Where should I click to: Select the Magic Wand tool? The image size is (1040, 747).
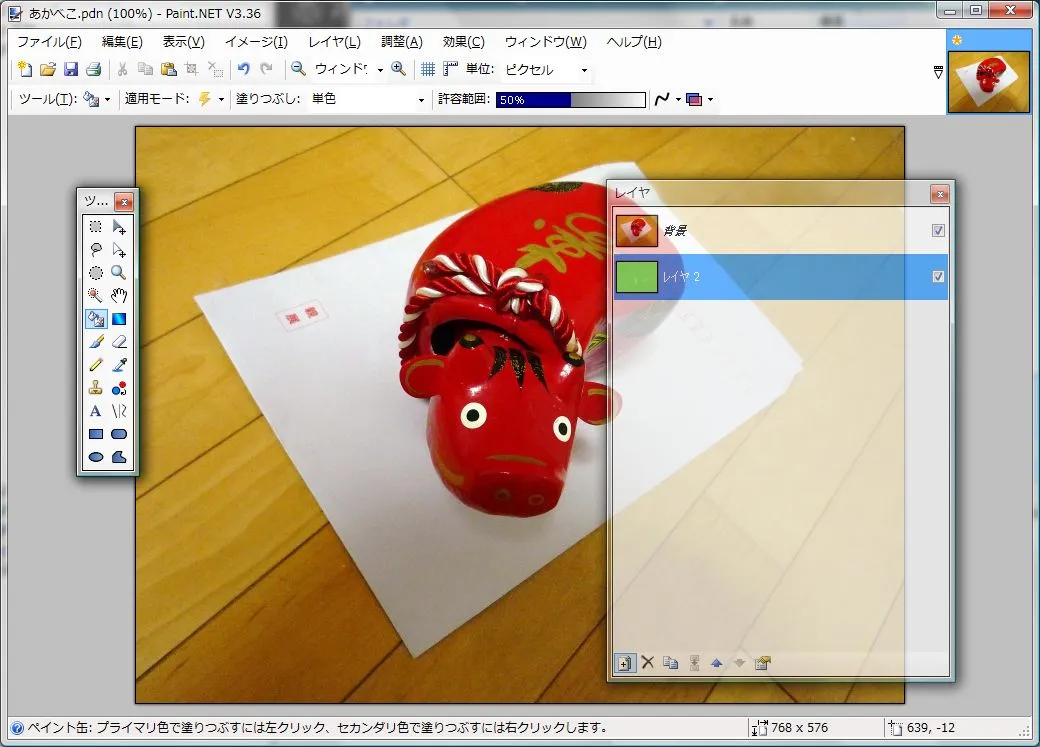pyautogui.click(x=96, y=295)
